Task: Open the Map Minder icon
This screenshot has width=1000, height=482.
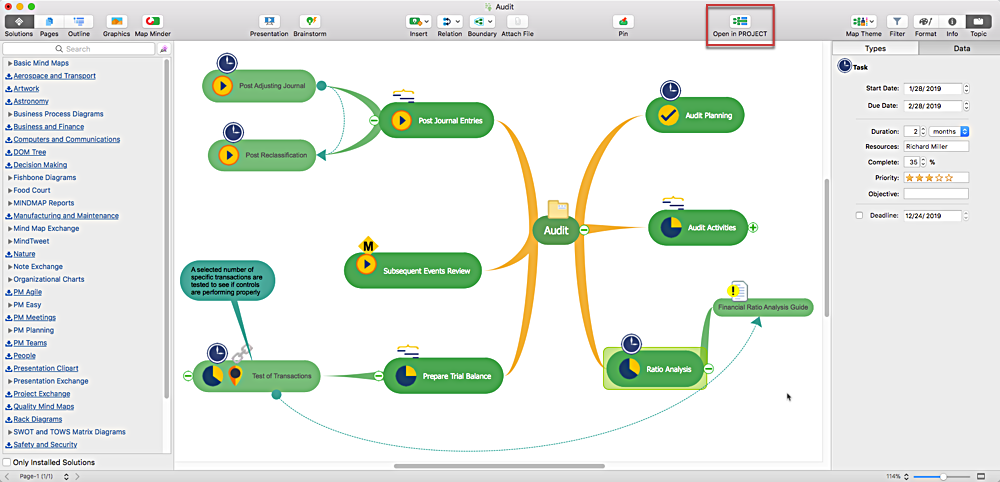Action: point(153,21)
